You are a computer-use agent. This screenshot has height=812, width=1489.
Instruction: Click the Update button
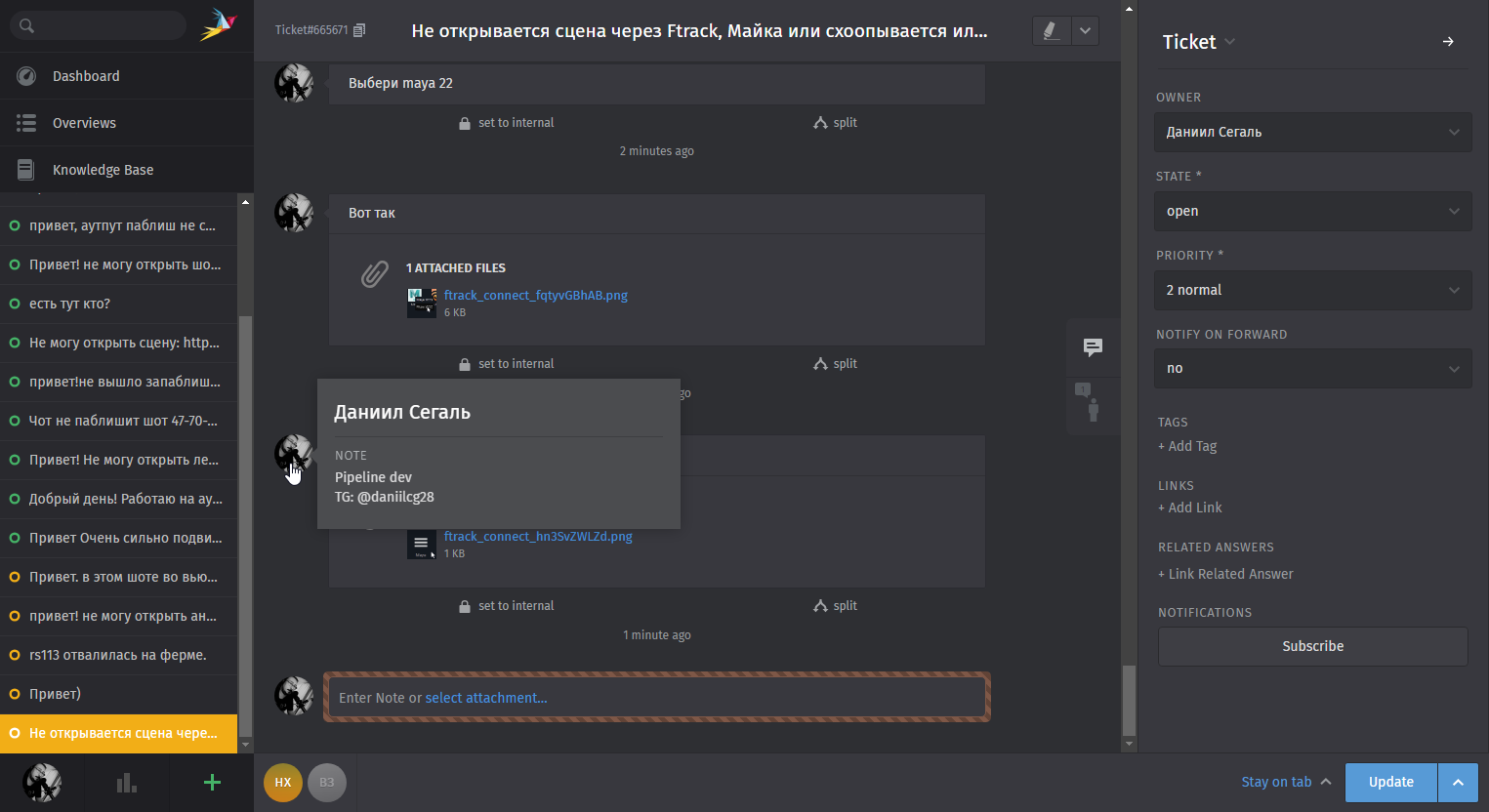[1391, 783]
